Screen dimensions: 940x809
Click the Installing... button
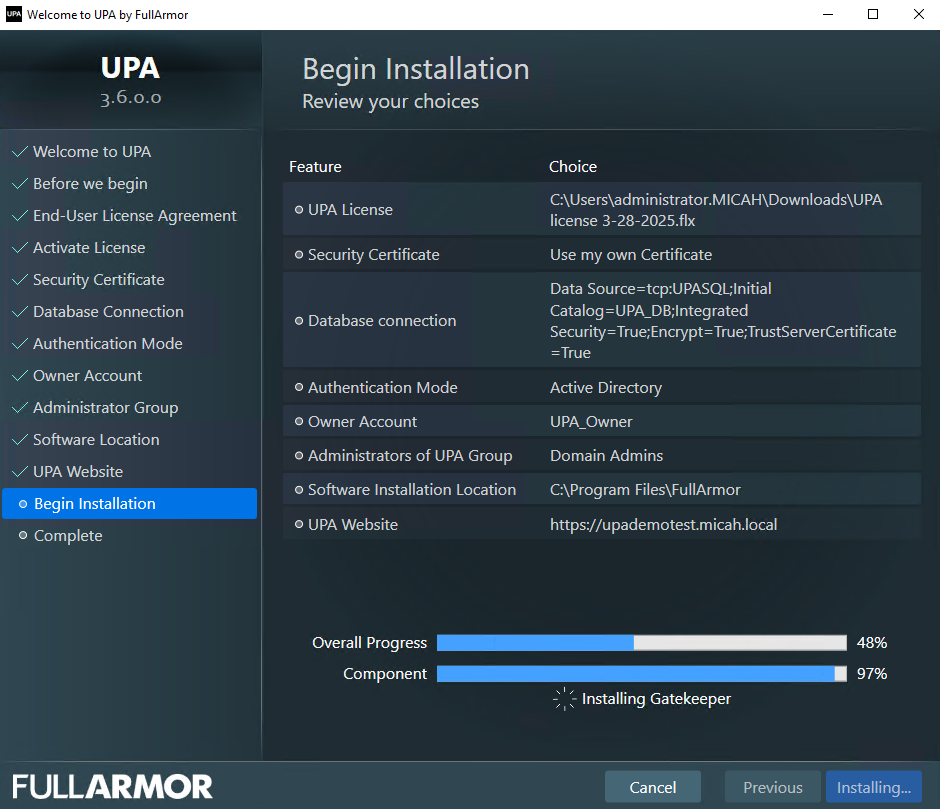click(873, 787)
